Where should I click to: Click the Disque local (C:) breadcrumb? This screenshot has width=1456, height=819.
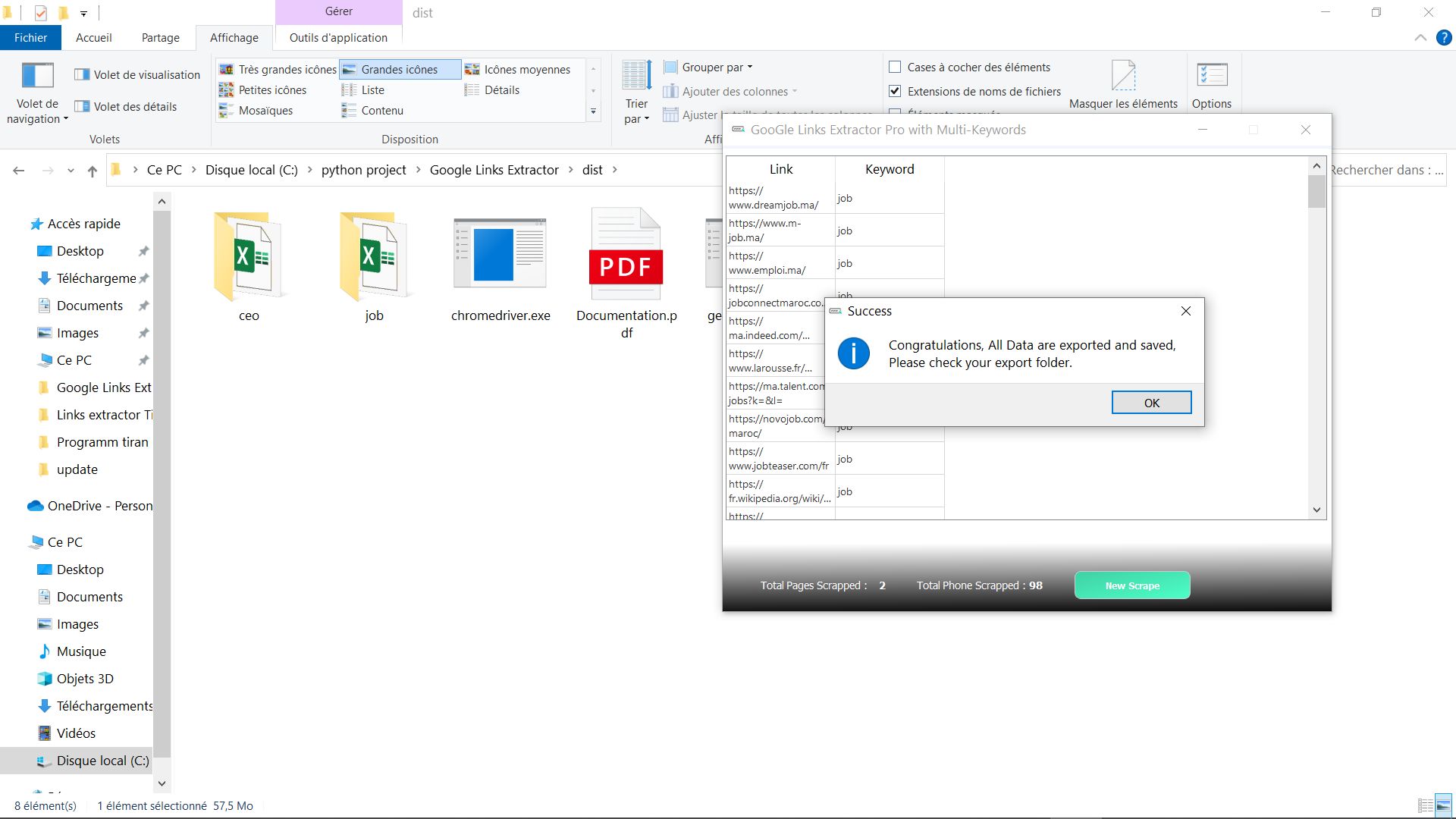[x=252, y=170]
